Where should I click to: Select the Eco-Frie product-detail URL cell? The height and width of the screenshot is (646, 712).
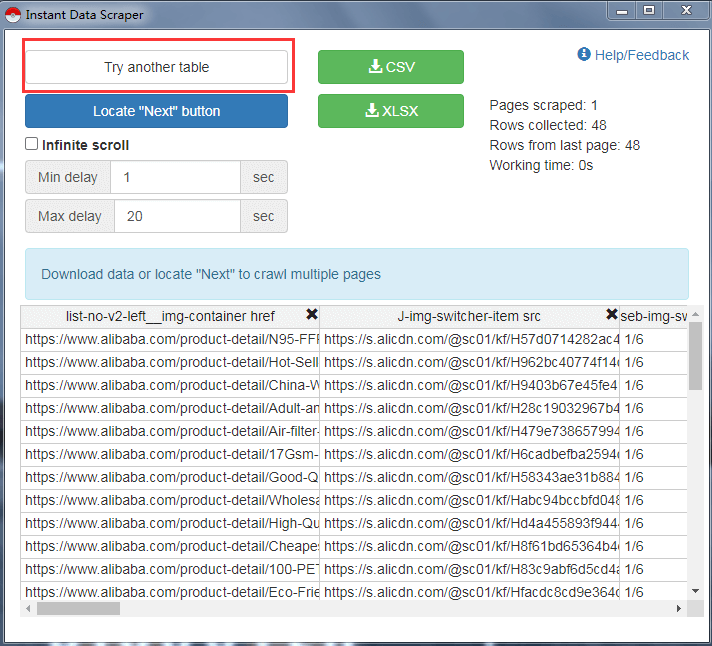[x=170, y=591]
